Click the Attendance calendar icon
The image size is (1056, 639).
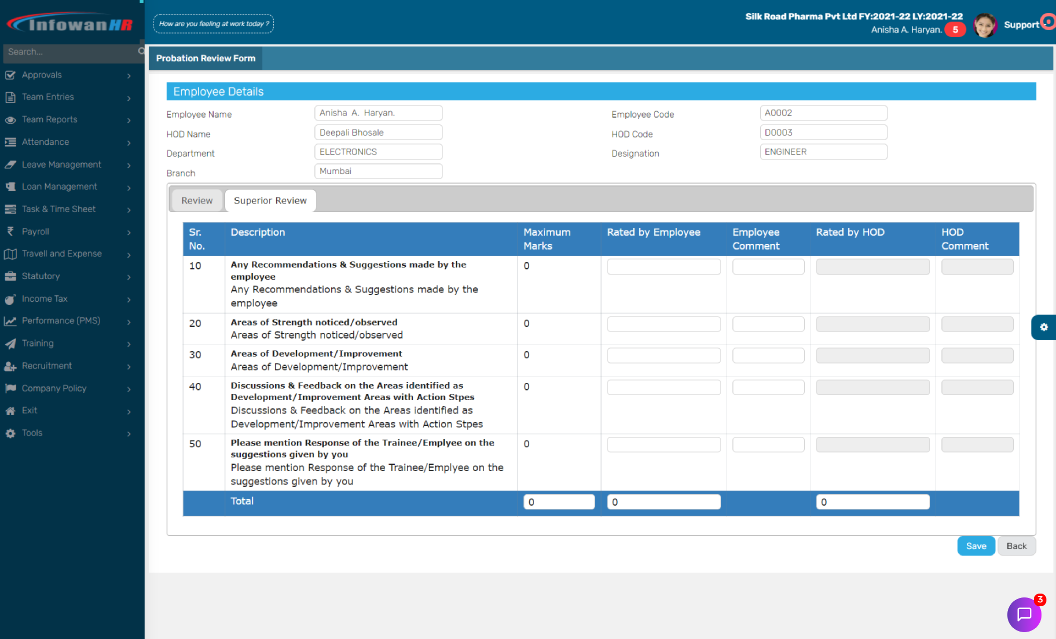[x=10, y=142]
